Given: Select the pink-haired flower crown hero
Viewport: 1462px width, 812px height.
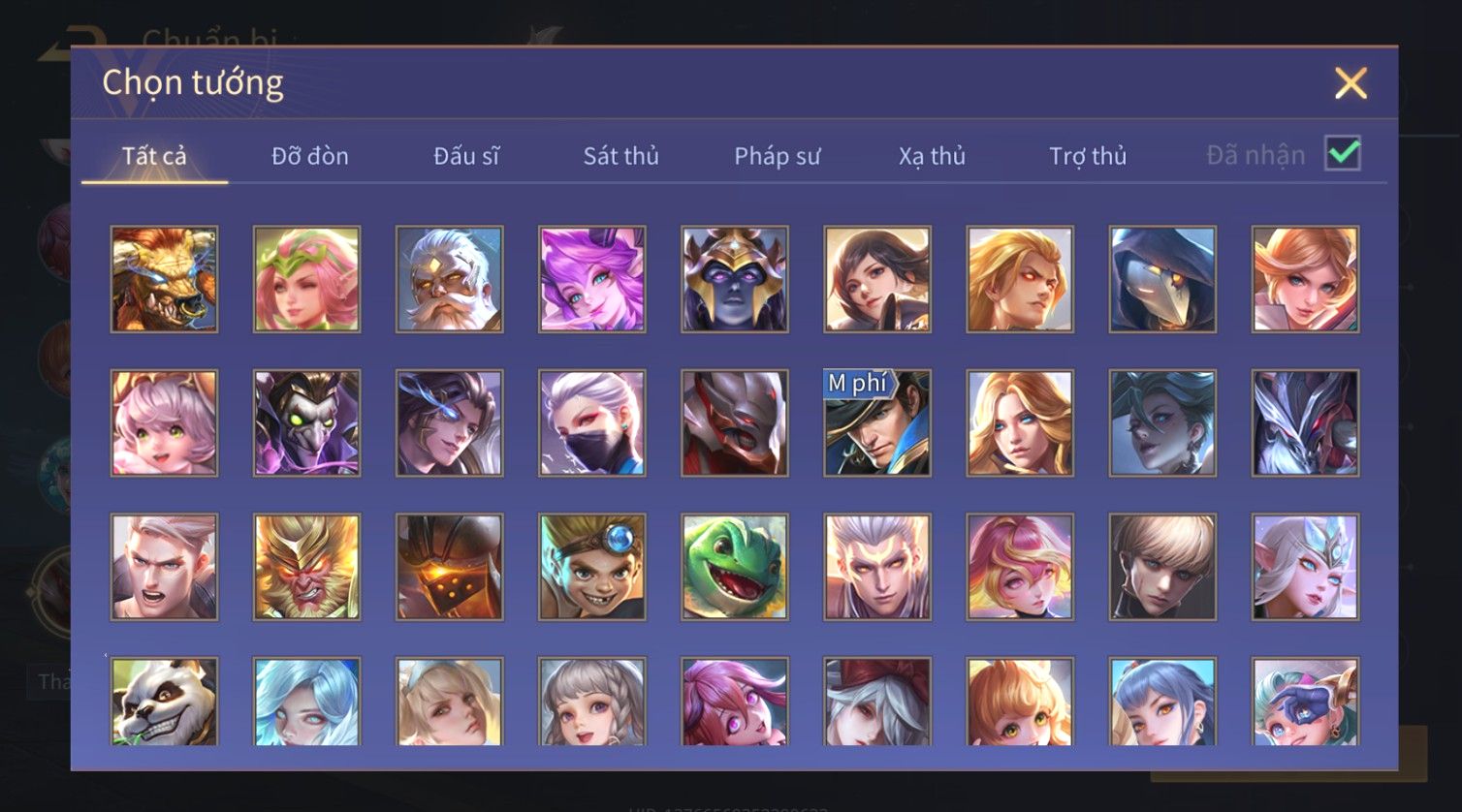Looking at the screenshot, I should (x=306, y=279).
